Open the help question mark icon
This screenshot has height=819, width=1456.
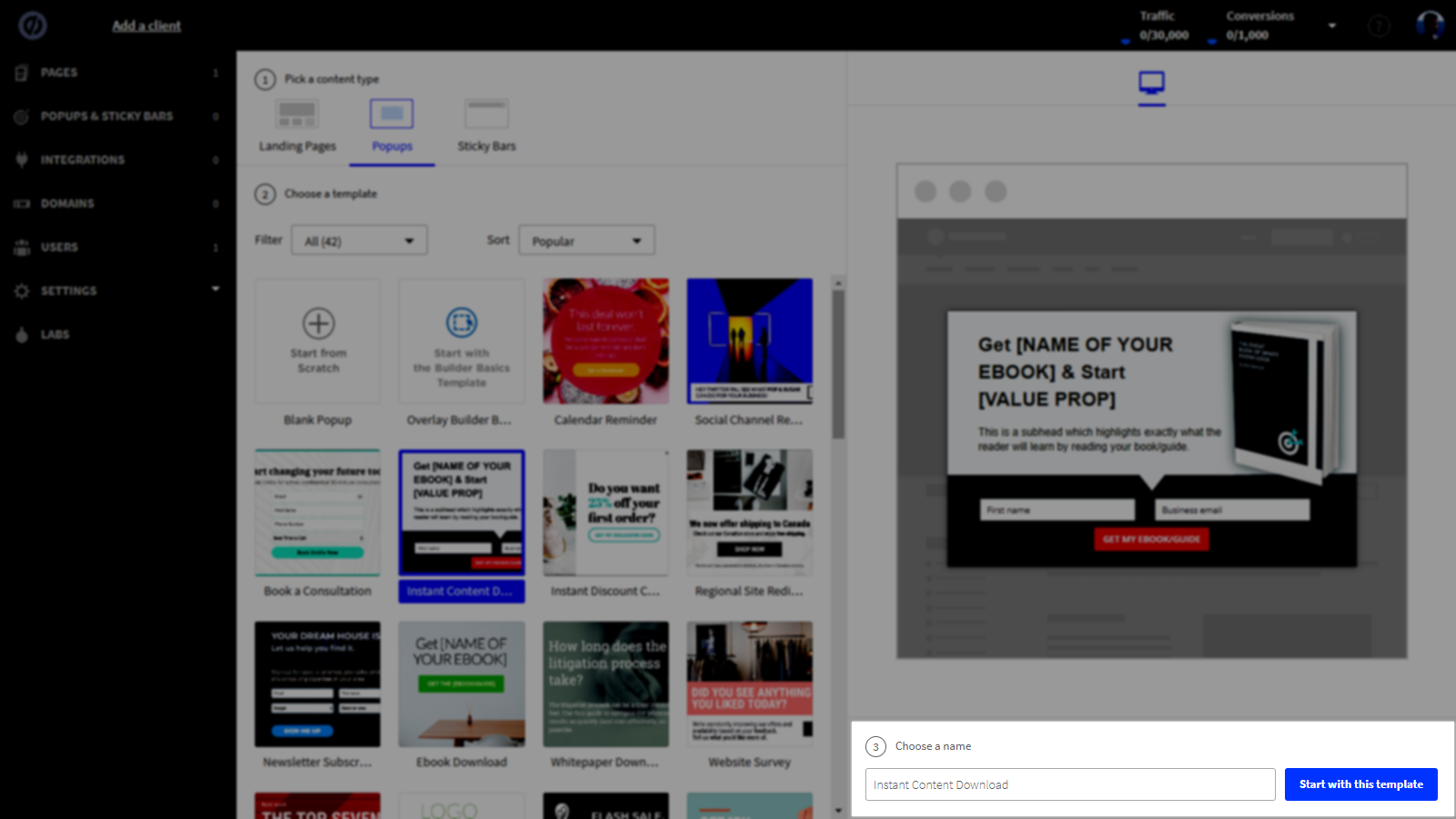[1380, 25]
